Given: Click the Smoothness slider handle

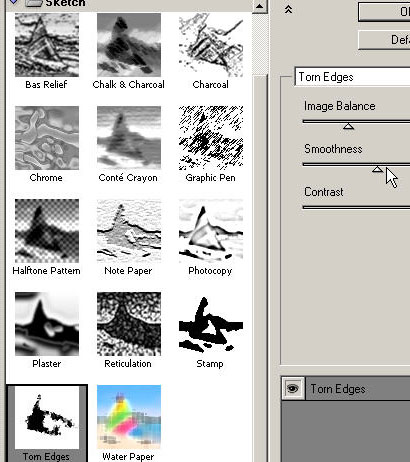Looking at the screenshot, I should (x=377, y=169).
